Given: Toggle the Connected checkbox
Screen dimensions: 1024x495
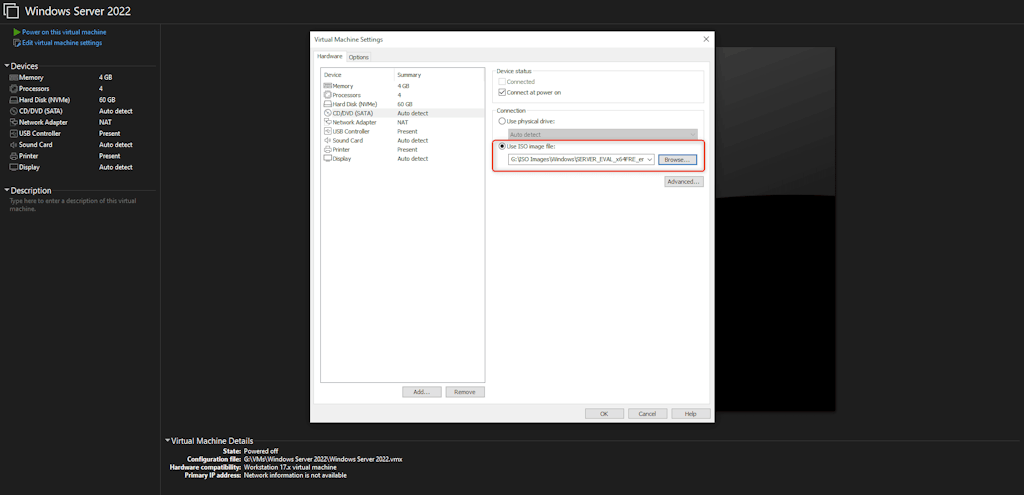Looking at the screenshot, I should pyautogui.click(x=502, y=82).
